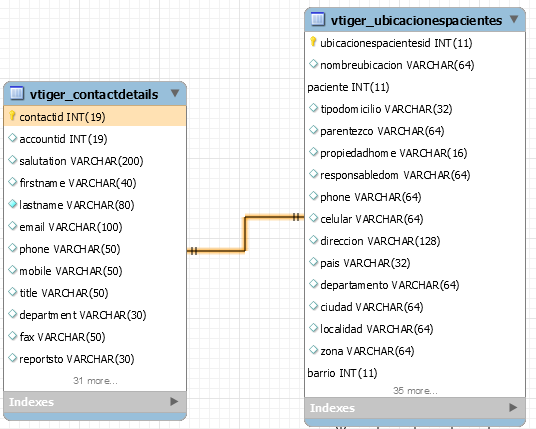Click the filled diamond beside lastname
The height and width of the screenshot is (429, 536).
click(12, 204)
